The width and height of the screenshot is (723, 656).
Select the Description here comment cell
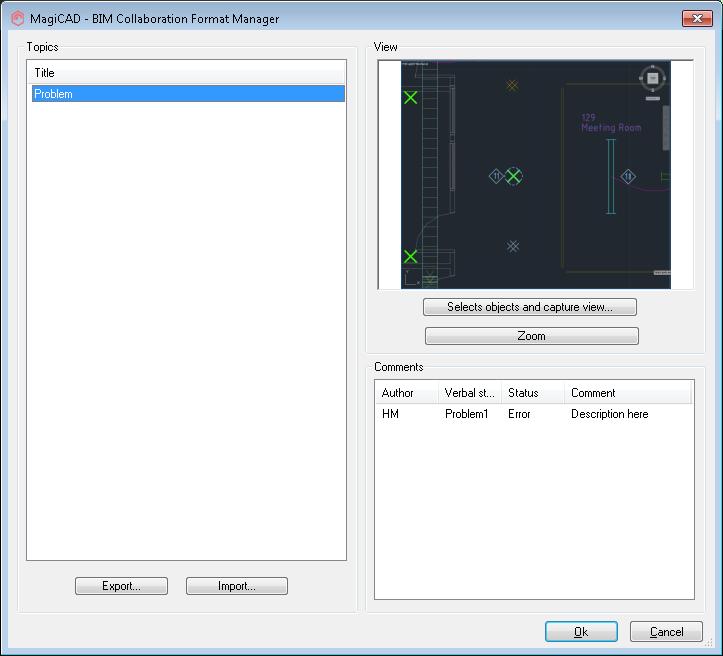(610, 414)
